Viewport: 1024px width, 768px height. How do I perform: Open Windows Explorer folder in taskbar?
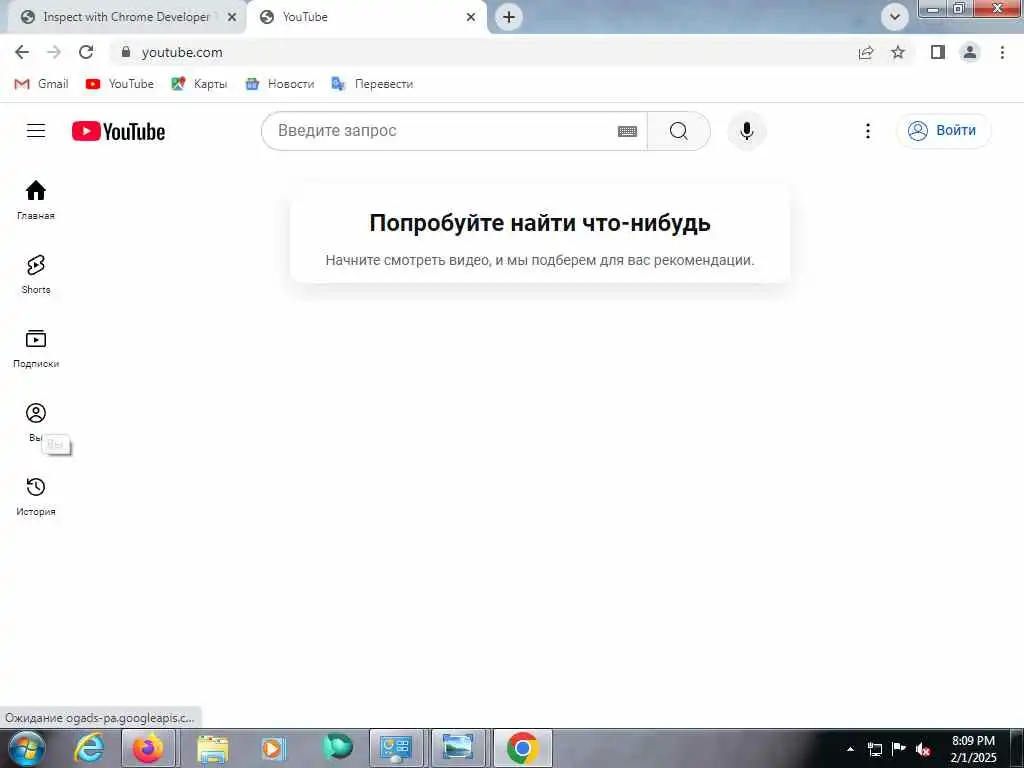pos(212,748)
